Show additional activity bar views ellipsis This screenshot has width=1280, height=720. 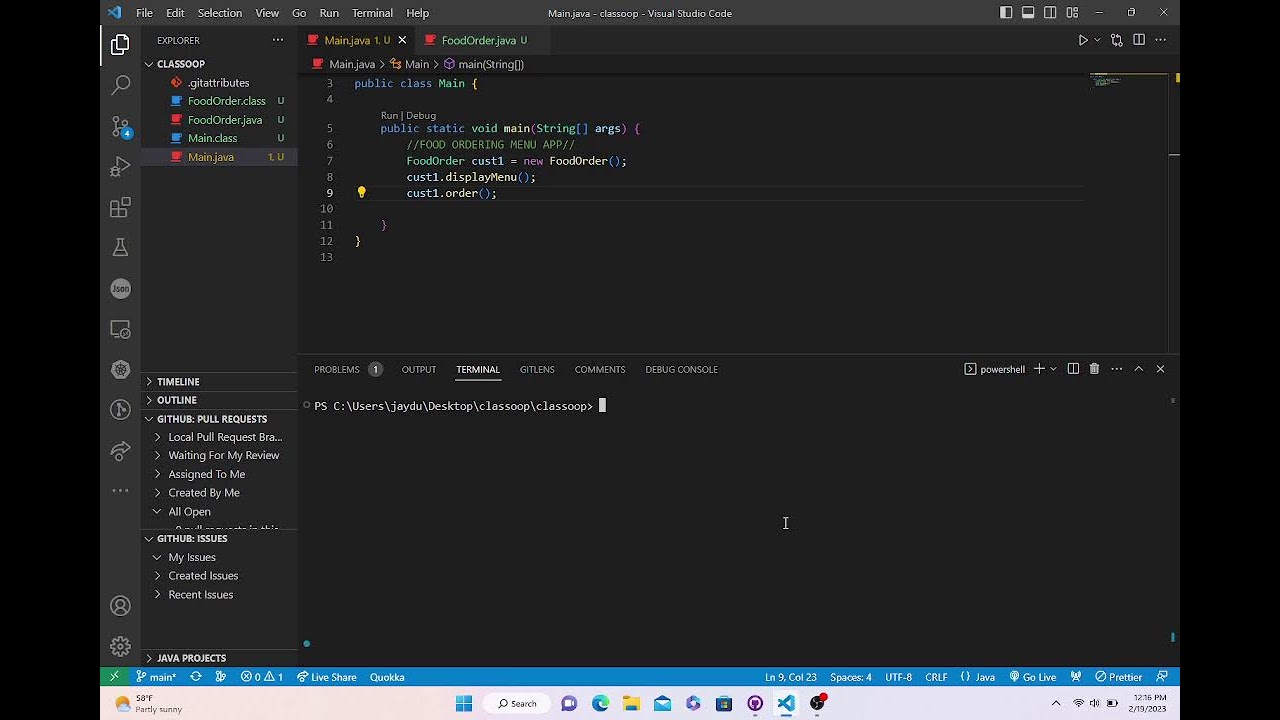point(120,491)
